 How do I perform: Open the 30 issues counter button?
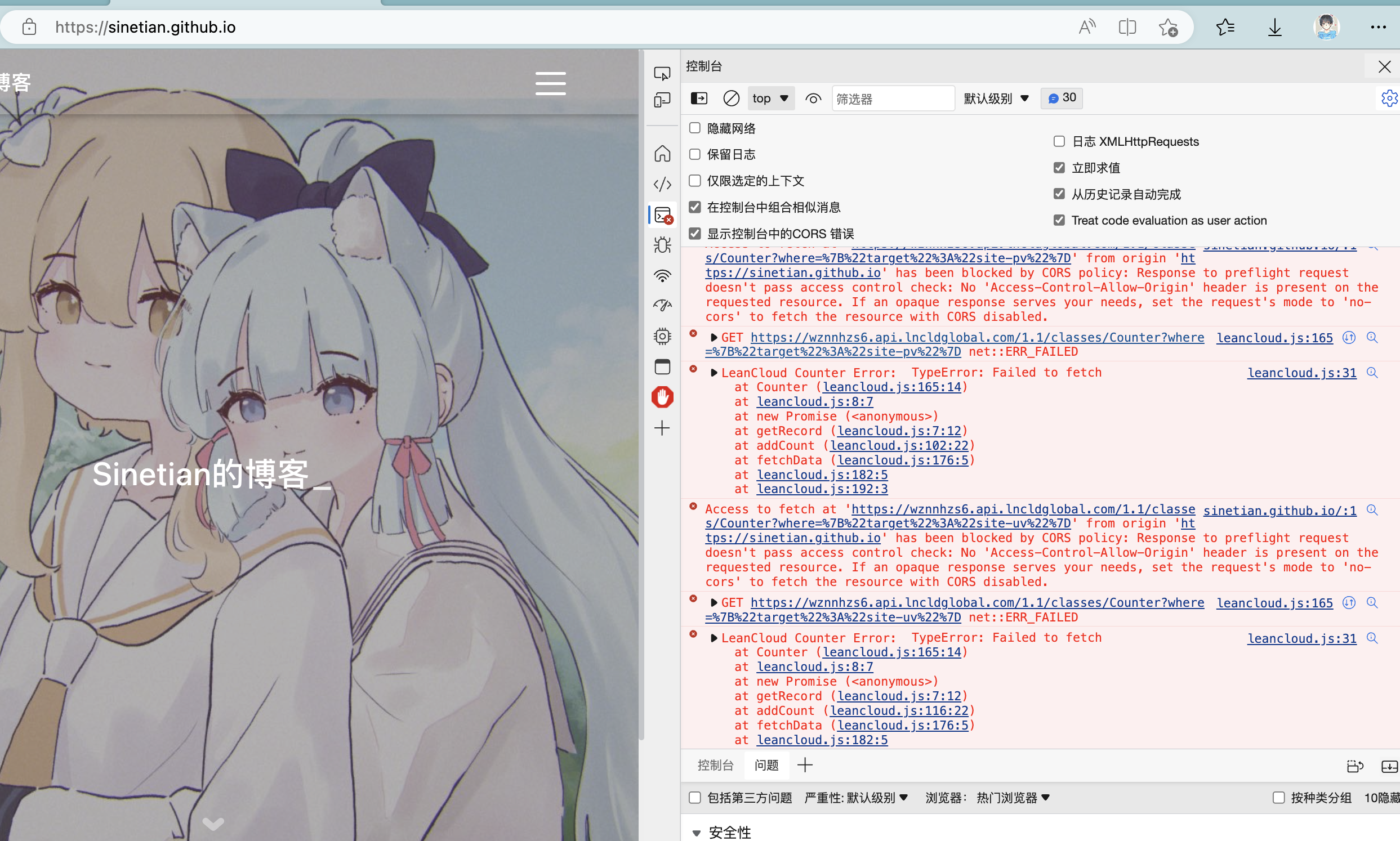coord(1062,98)
